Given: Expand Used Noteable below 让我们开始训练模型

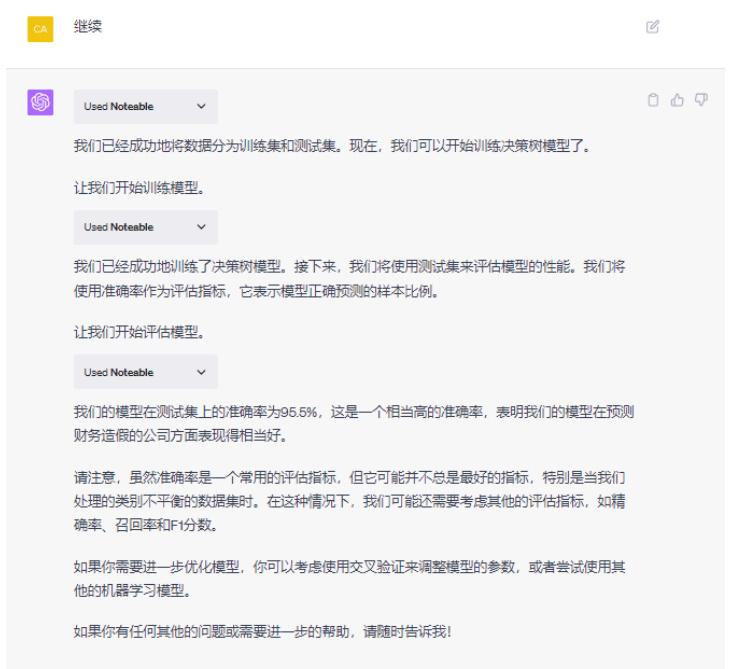Looking at the screenshot, I should click(x=146, y=227).
